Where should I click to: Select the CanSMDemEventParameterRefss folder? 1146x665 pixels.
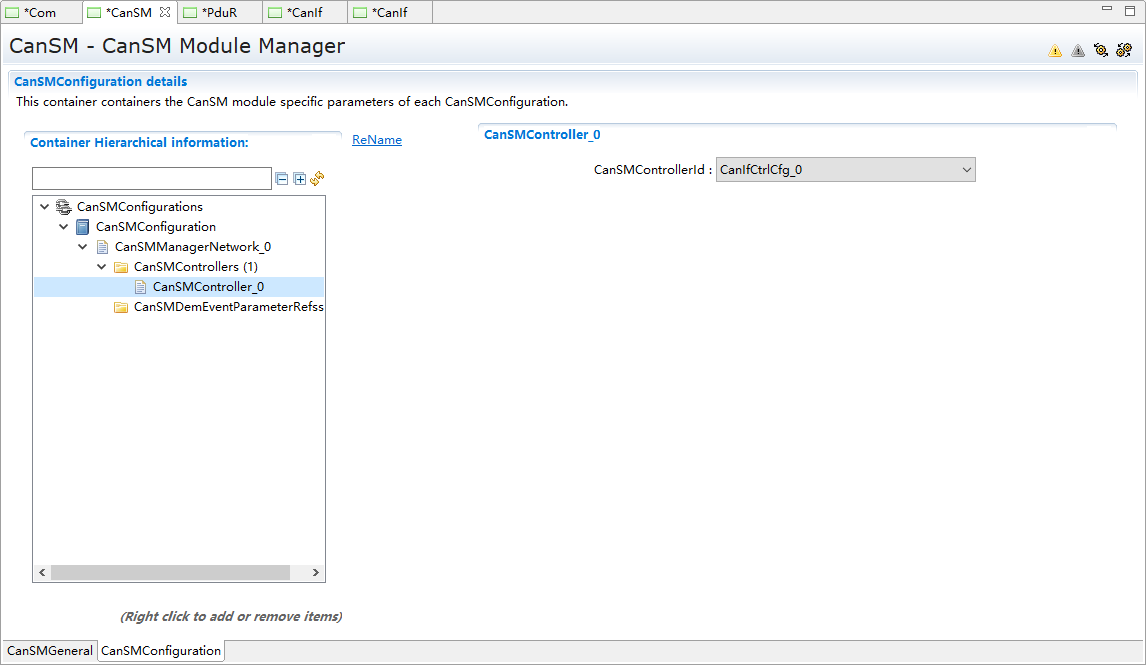pyautogui.click(x=228, y=307)
